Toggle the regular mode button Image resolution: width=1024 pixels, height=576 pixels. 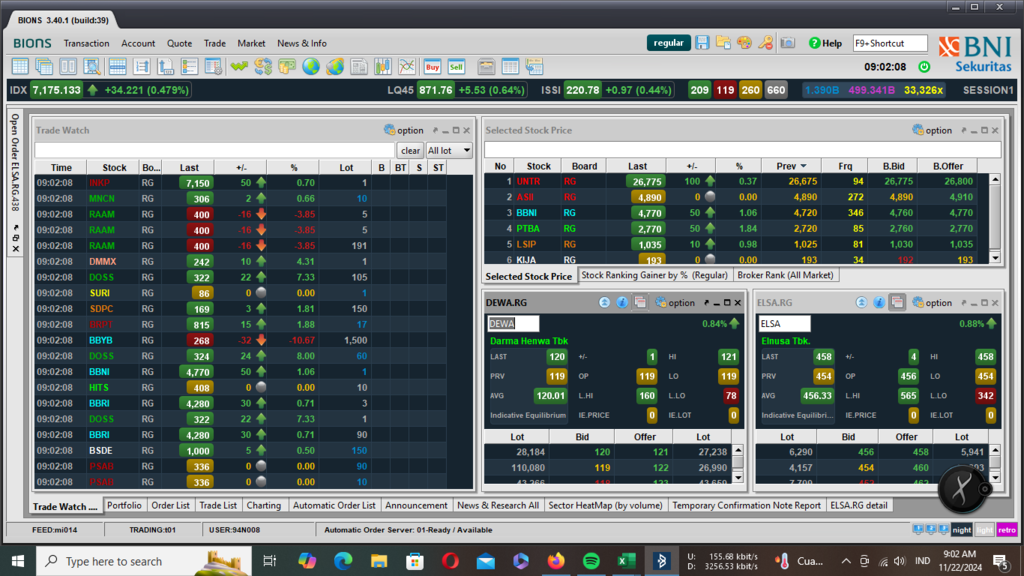point(668,43)
